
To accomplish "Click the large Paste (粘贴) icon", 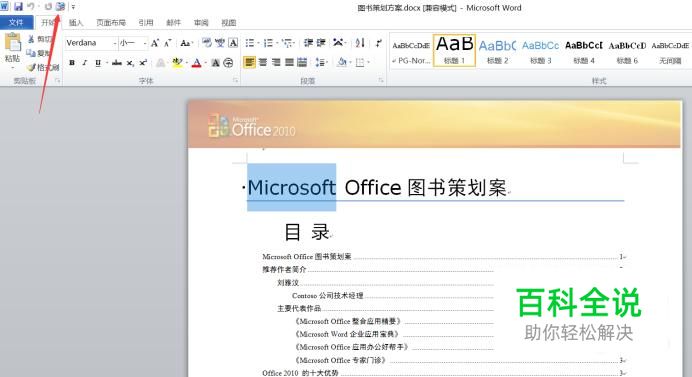I will pos(13,43).
